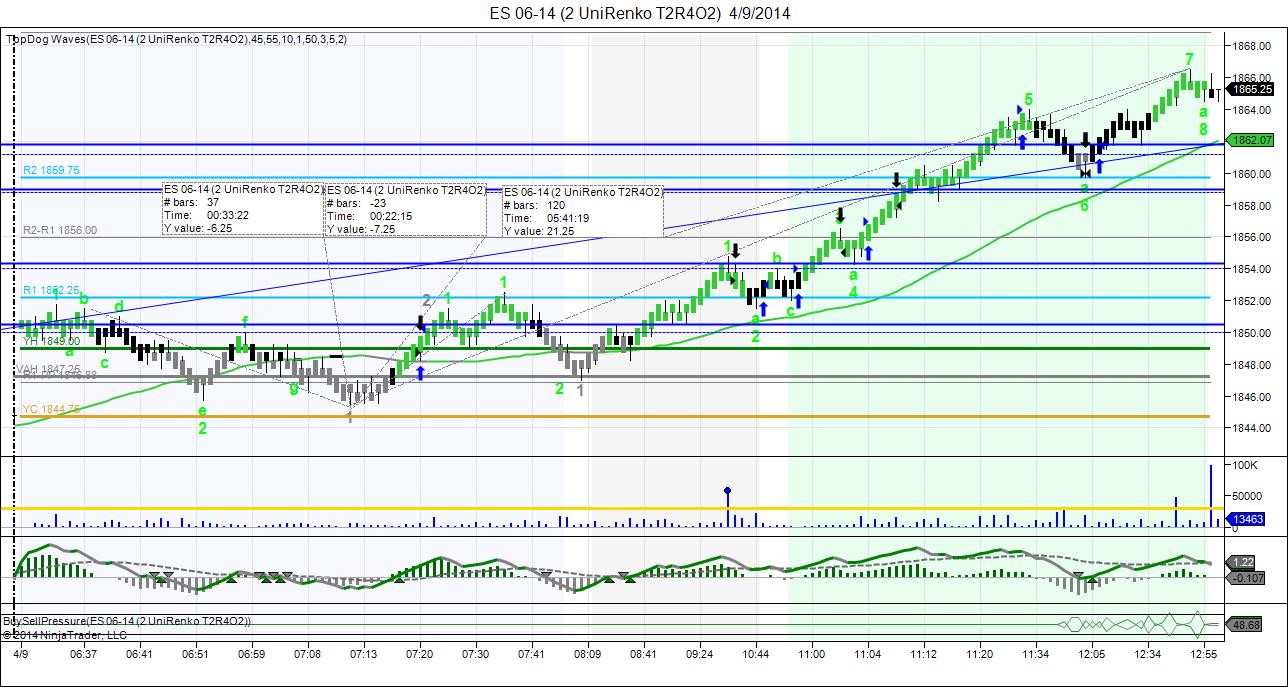This screenshot has width=1288, height=687.
Task: Click the 48.68 BuySellPressure value marker
Action: pyautogui.click(x=1244, y=625)
